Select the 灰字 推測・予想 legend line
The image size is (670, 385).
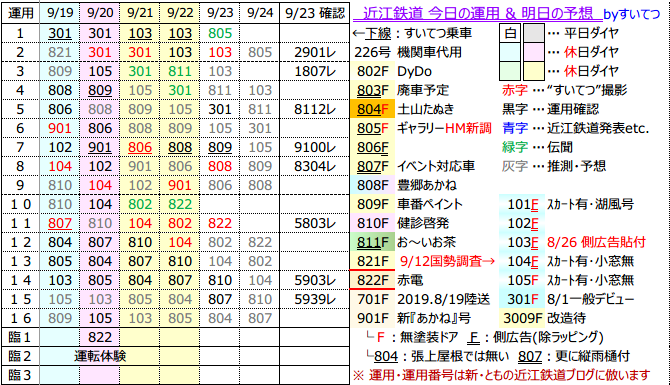(554, 166)
